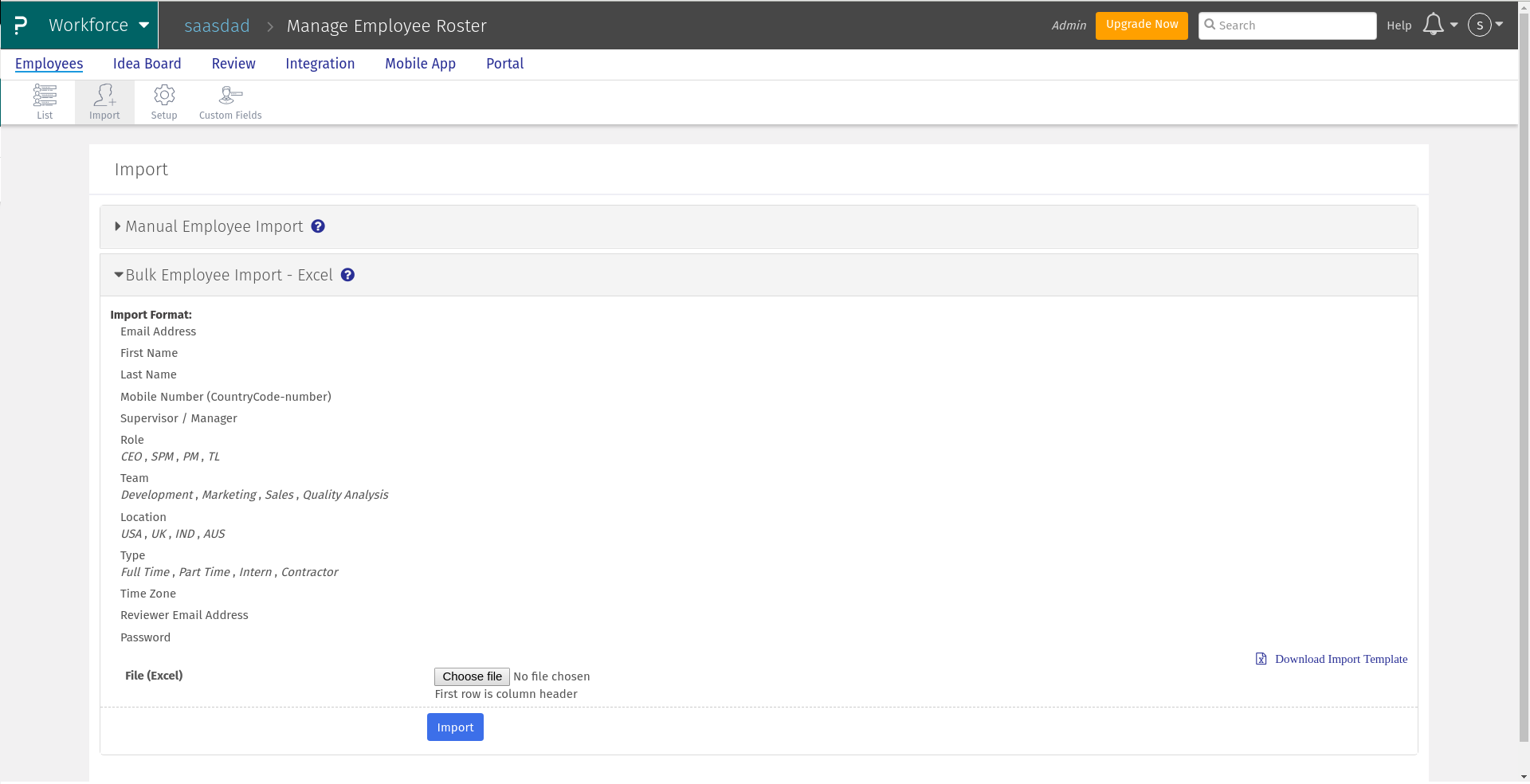Click the Download Import Template link
1530x784 pixels.
(1341, 659)
